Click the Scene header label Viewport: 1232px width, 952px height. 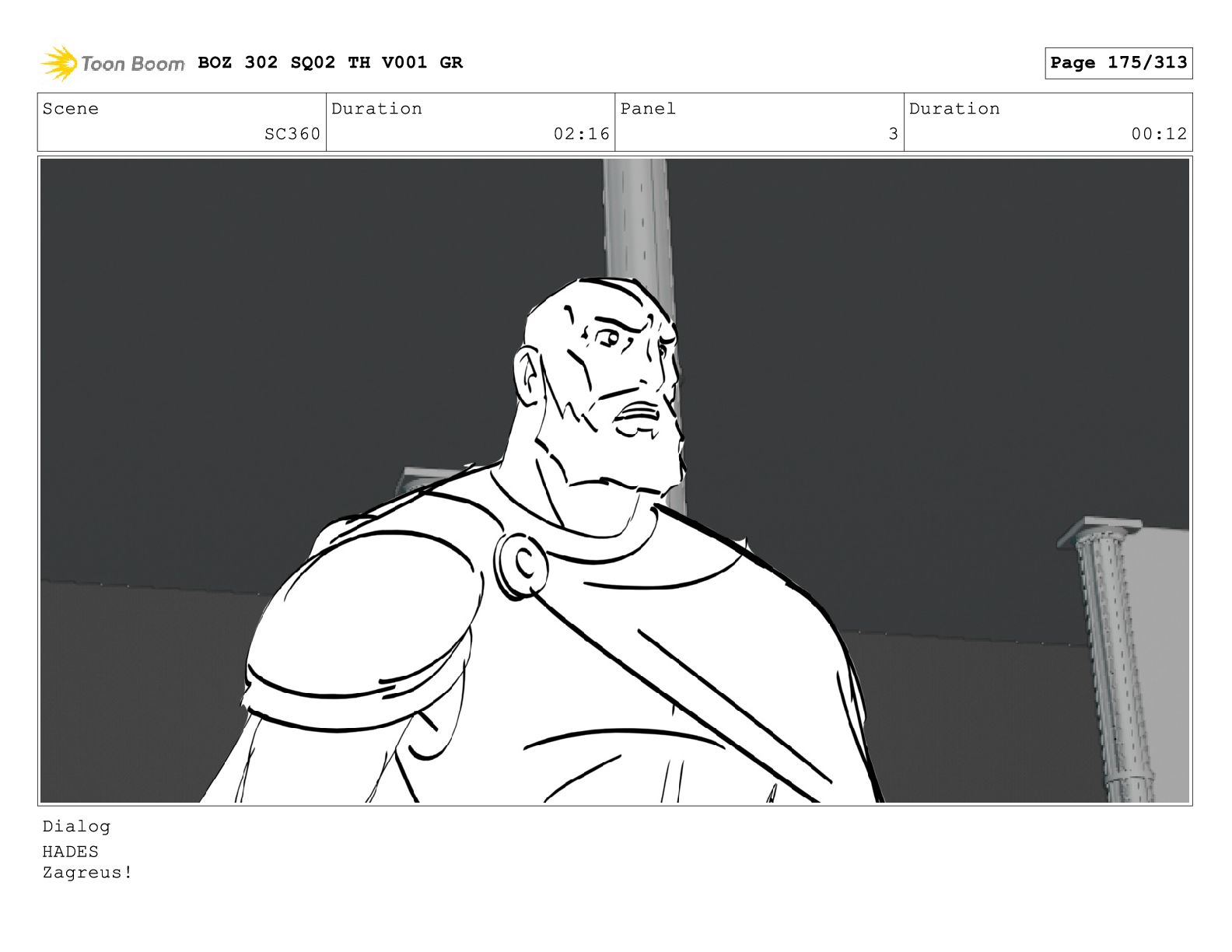click(x=71, y=109)
